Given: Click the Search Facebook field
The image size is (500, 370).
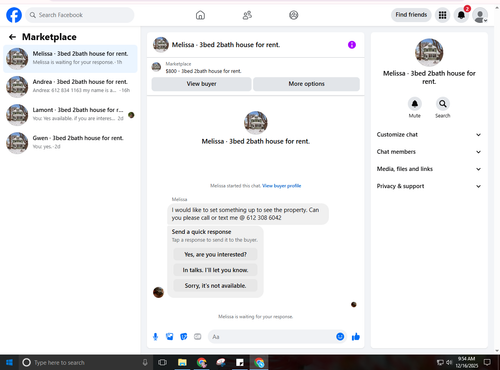Looking at the screenshot, I should (80, 15).
